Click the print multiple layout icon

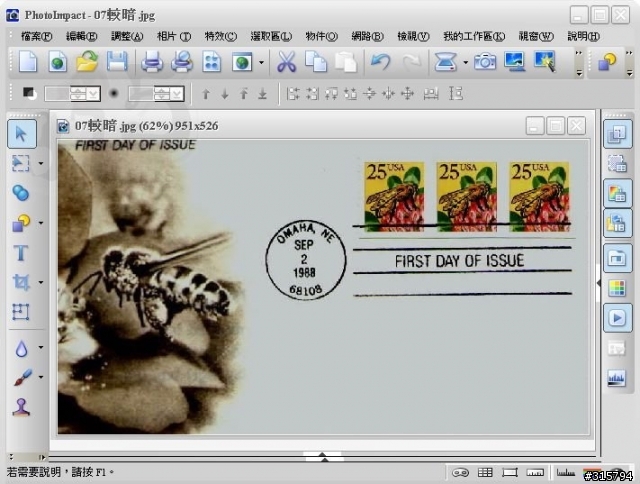pyautogui.click(x=211, y=62)
